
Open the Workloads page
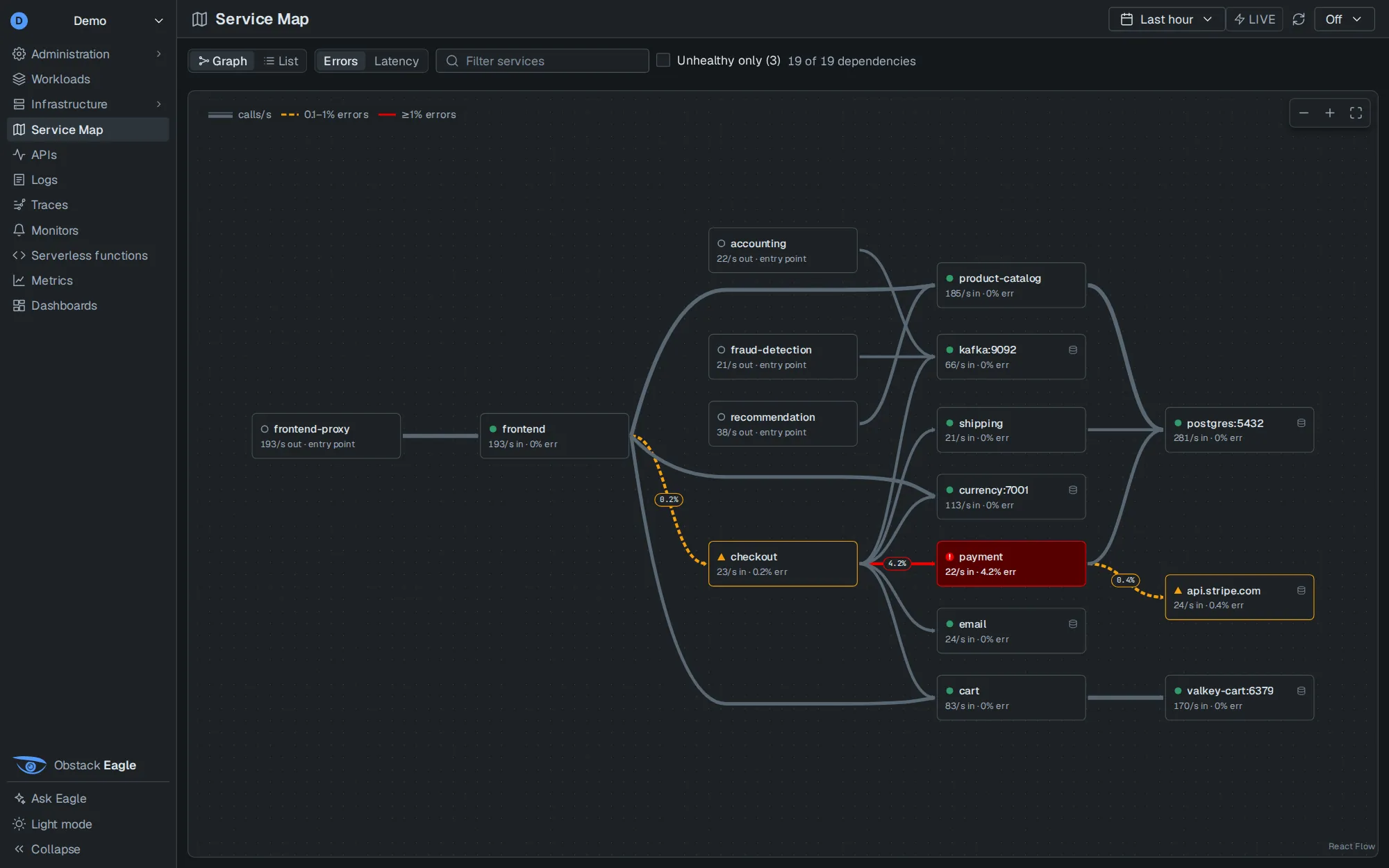[x=88, y=79]
